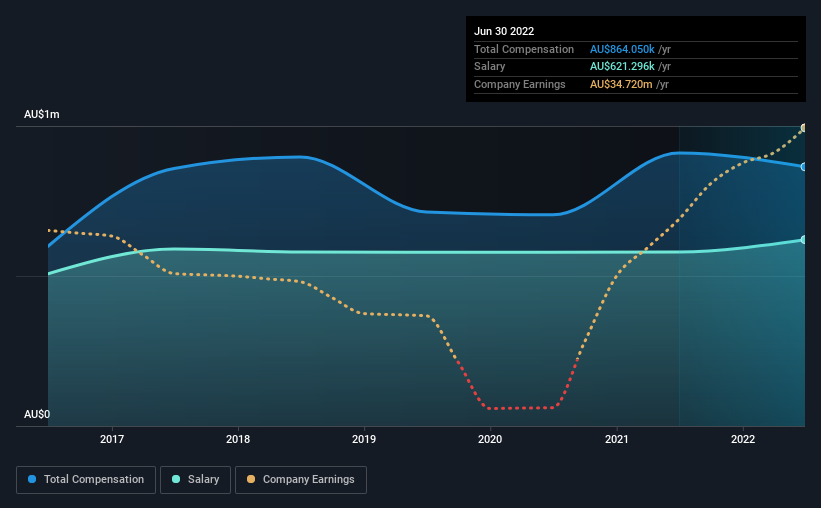This screenshot has width=821, height=508.
Task: Click the 2020 x-axis label
Action: [490, 439]
